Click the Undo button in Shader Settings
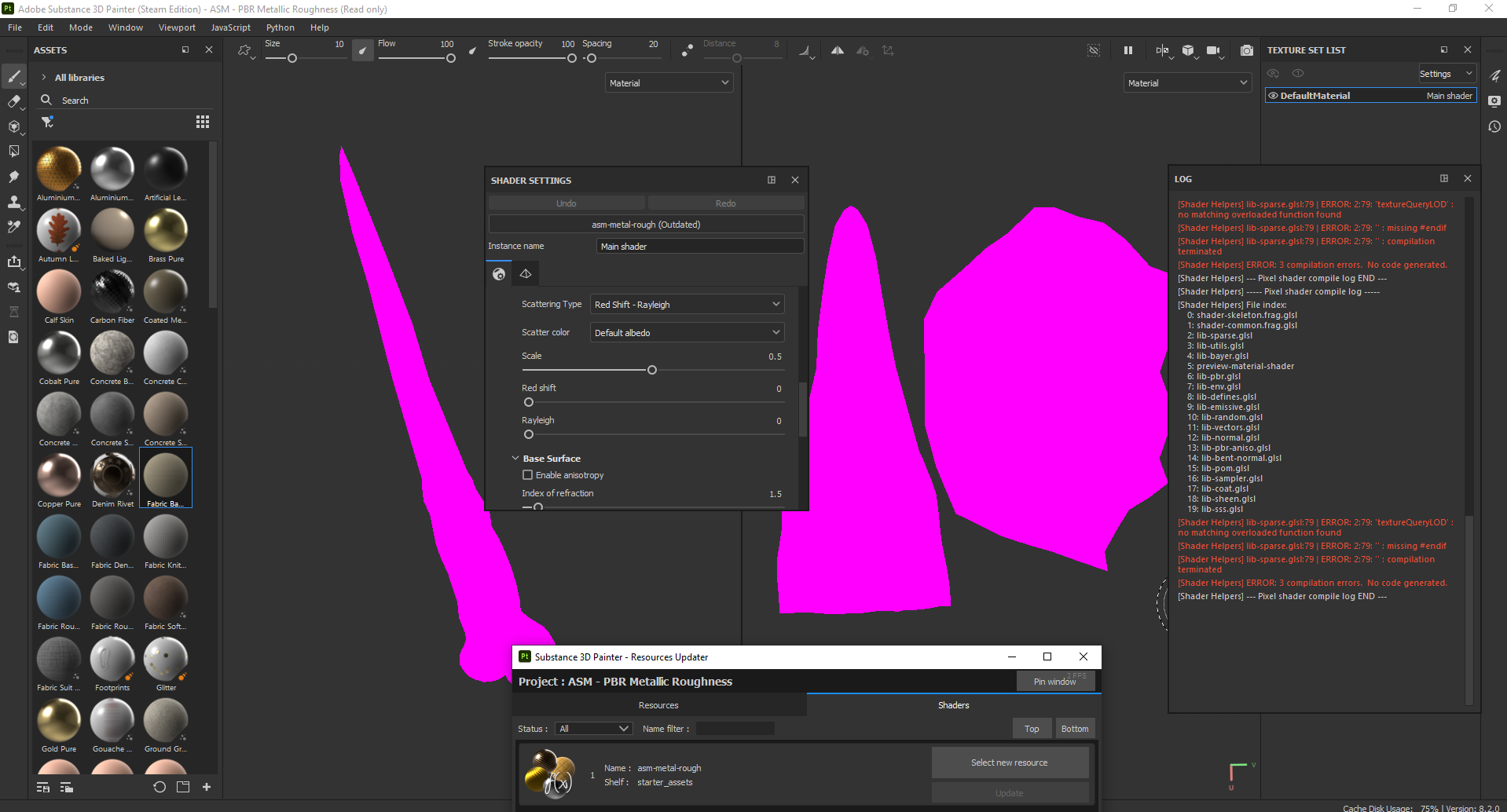The image size is (1507, 812). point(566,203)
